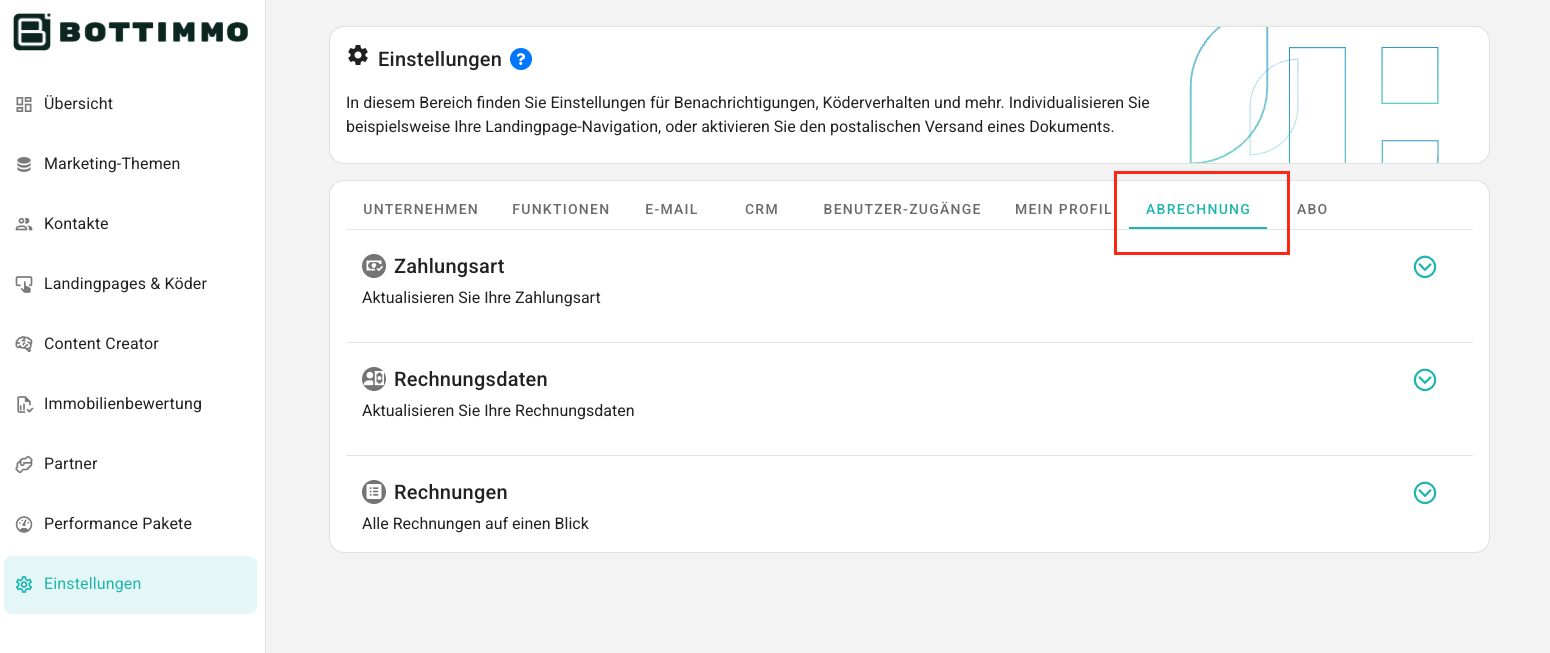Click 'Alle Rechnungen auf einen Blick' text
The width and height of the screenshot is (1550, 653).
(475, 524)
